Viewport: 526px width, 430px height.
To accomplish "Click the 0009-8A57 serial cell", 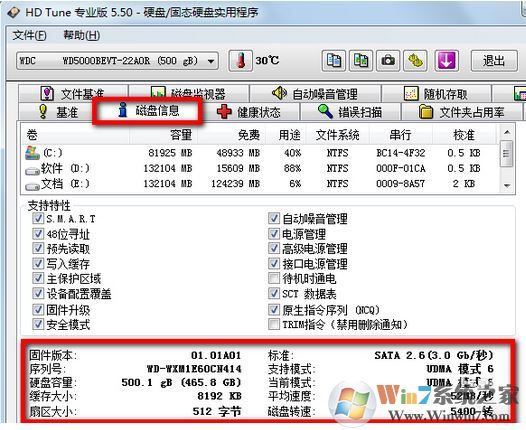I will click(x=401, y=183).
